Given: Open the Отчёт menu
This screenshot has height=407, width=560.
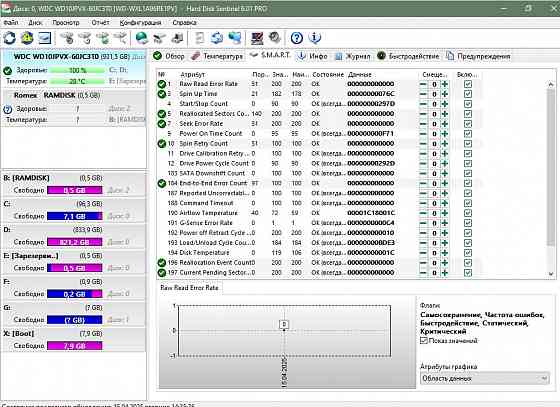Looking at the screenshot, I should tap(100, 22).
